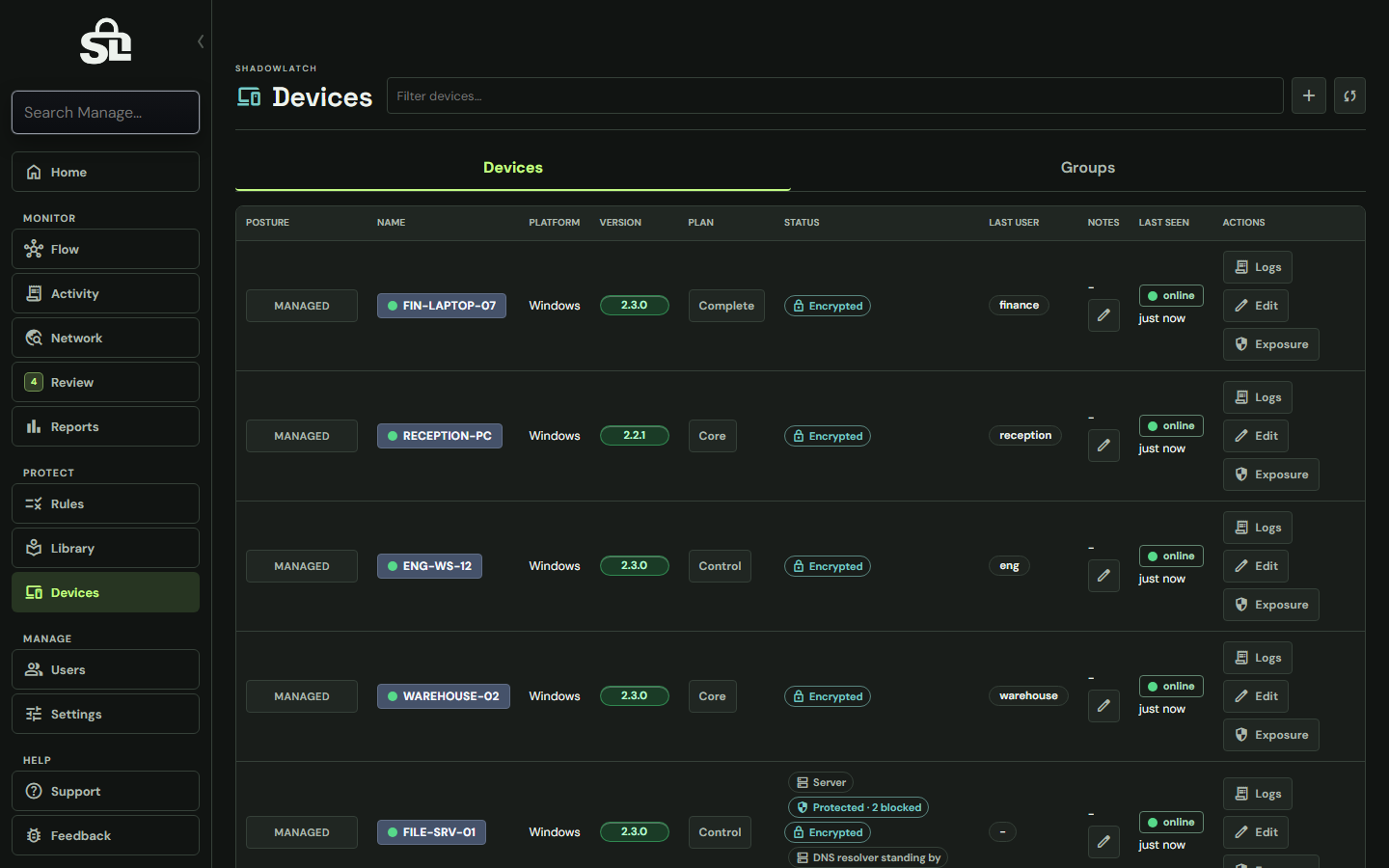
Task: Edit the note for WAREHOUSE-02
Action: coord(1103,706)
